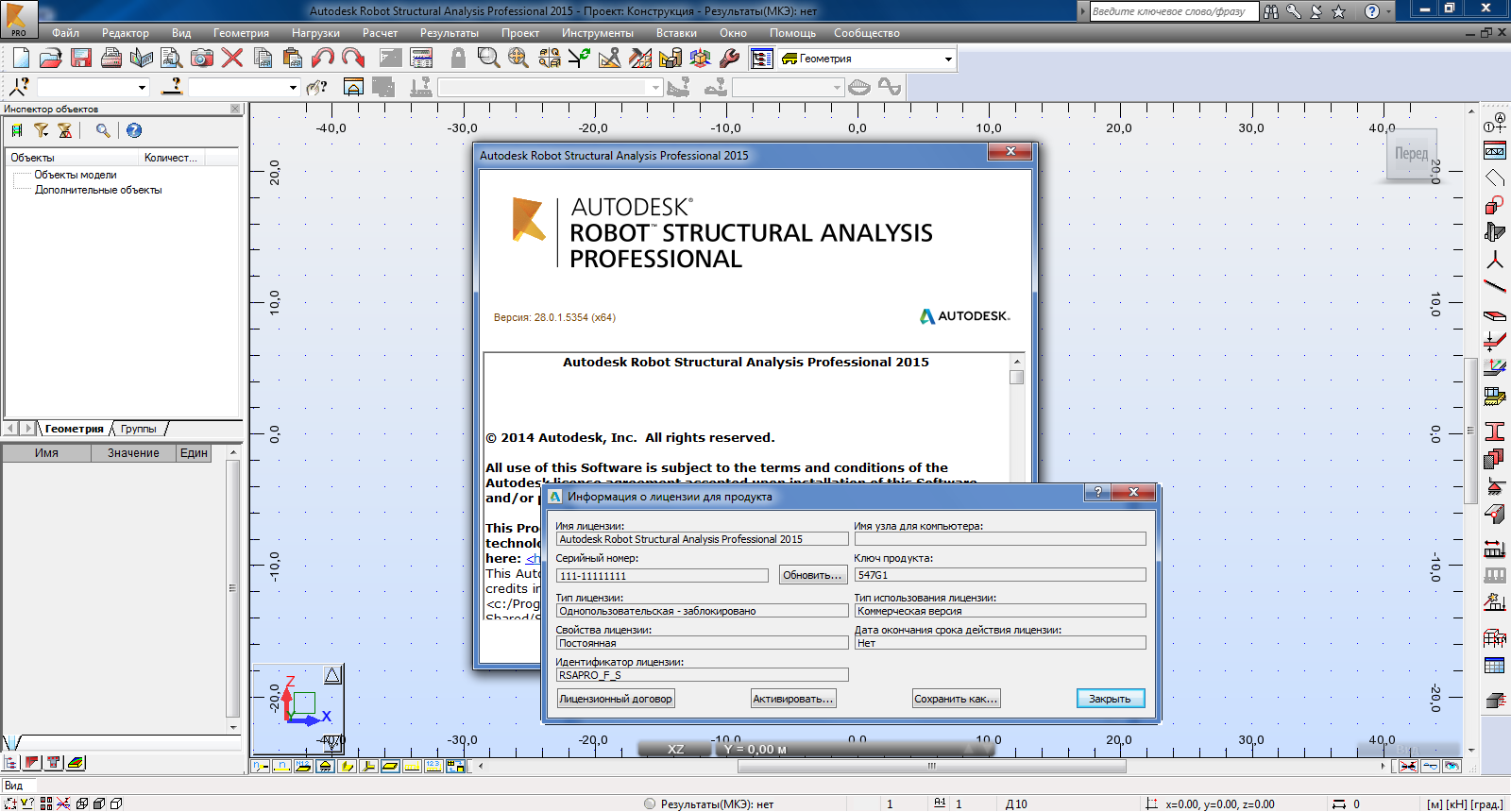Viewport: 1511px width, 812px height.
Task: Open bars tool in right toolbar
Action: pos(1495,285)
